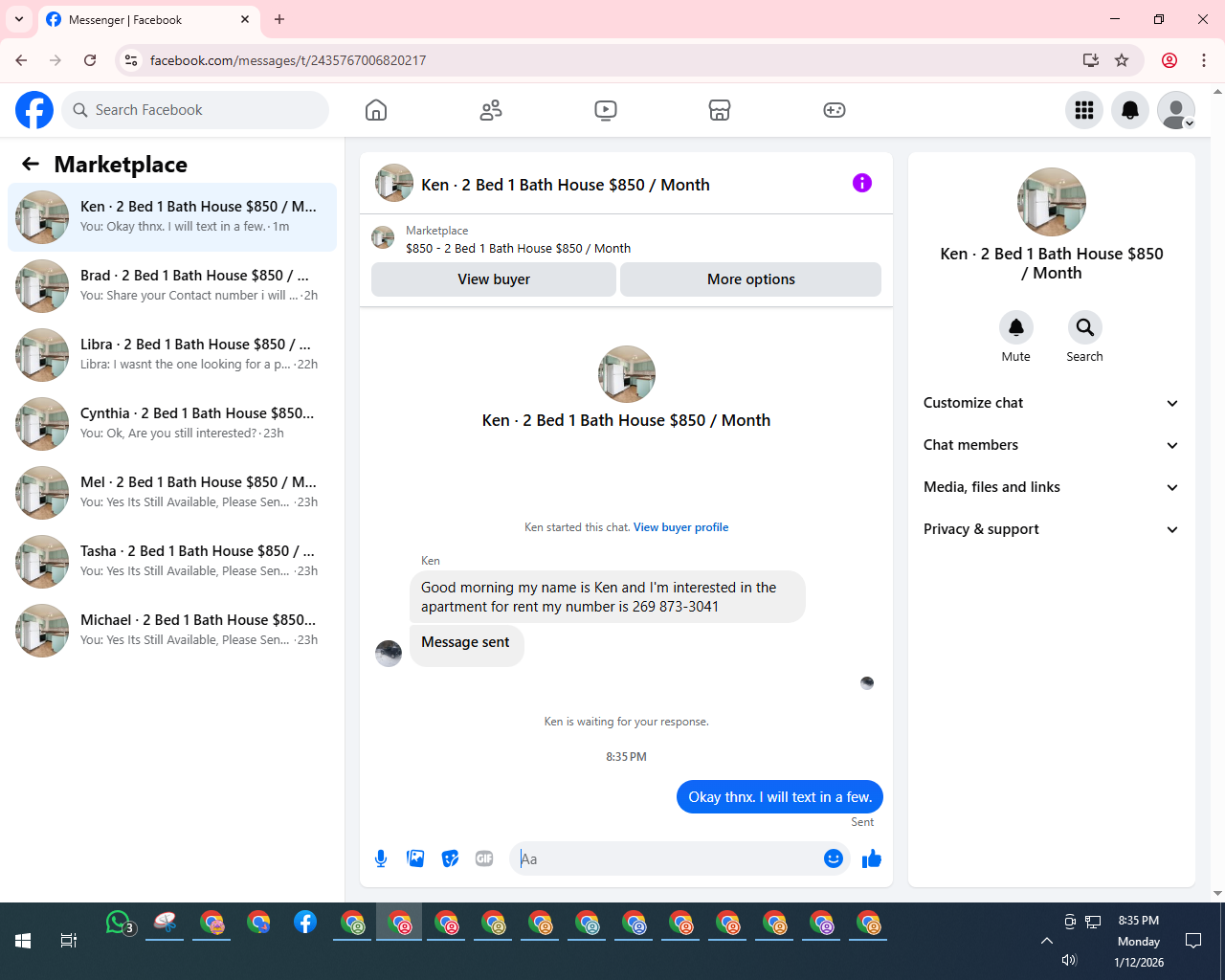Click the listing thumbnail in right panel

[x=1052, y=202]
